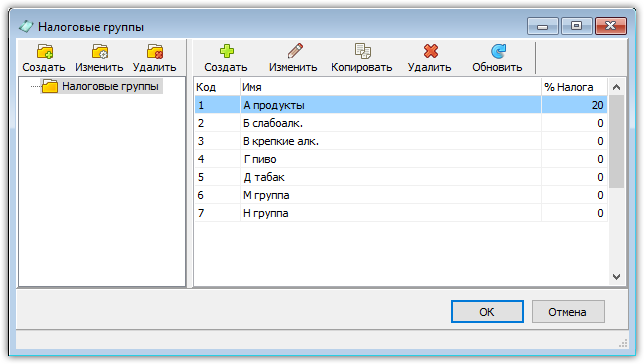Image resolution: width=644 pixels, height=364 pixels.
Task: Sort by Код column header
Action: point(217,87)
